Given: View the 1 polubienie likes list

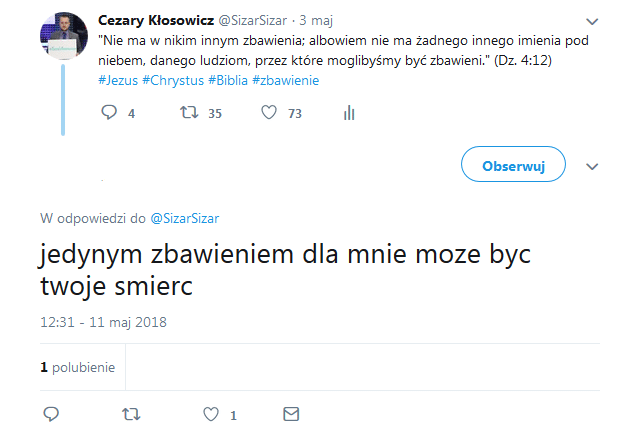Looking at the screenshot, I should click(x=77, y=367).
